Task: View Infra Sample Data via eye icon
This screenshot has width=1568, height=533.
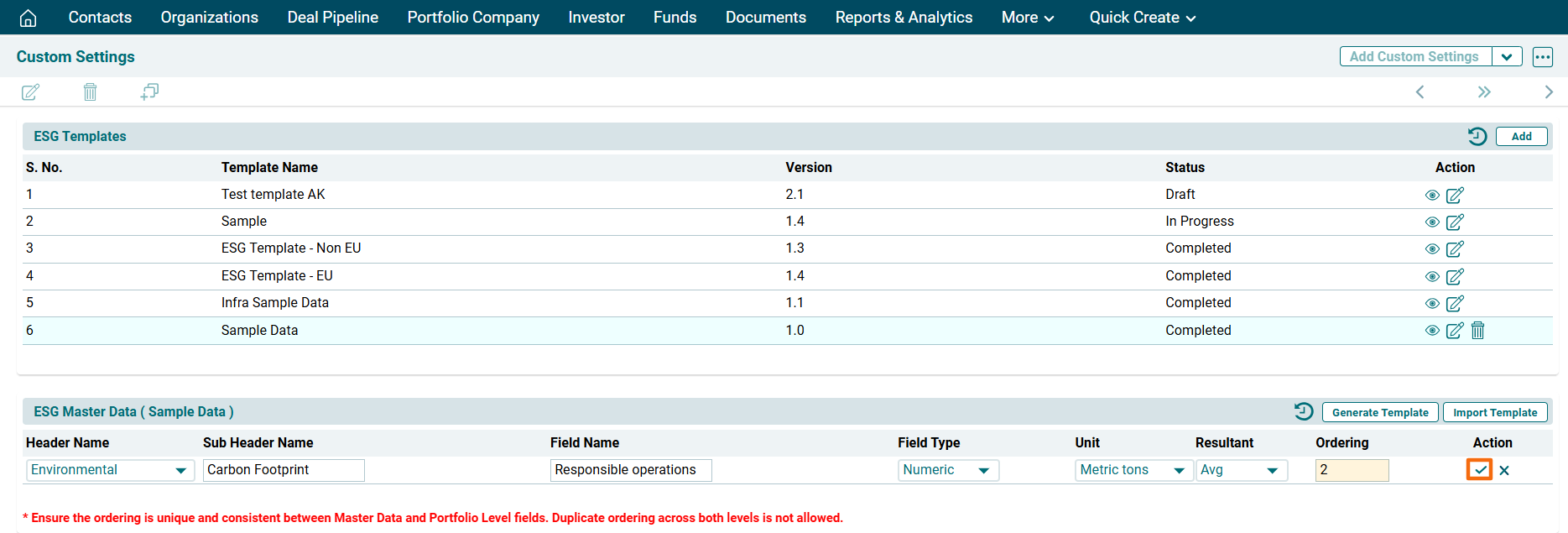Action: coord(1432,304)
